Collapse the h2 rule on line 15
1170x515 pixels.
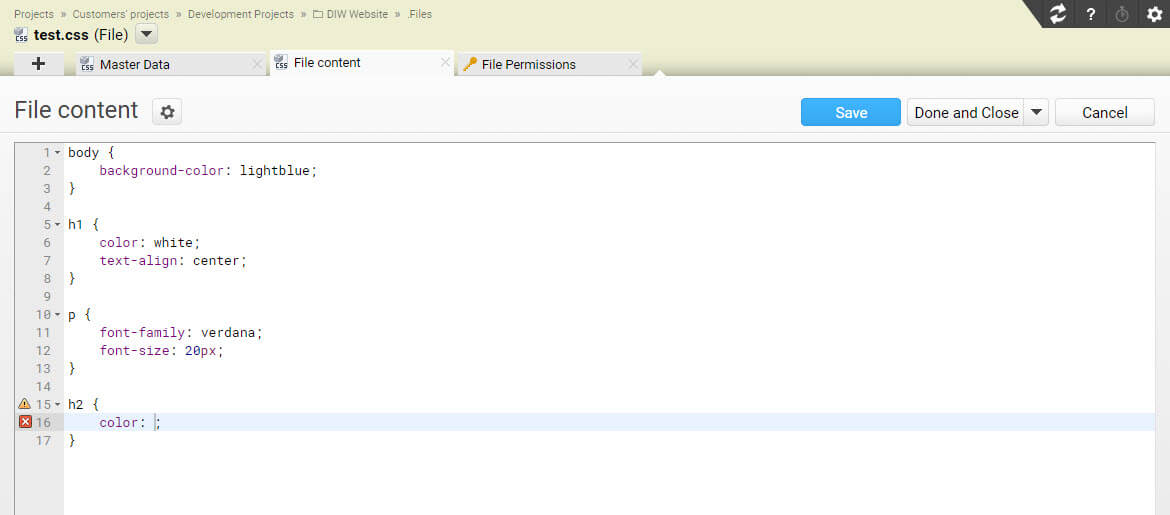point(57,404)
